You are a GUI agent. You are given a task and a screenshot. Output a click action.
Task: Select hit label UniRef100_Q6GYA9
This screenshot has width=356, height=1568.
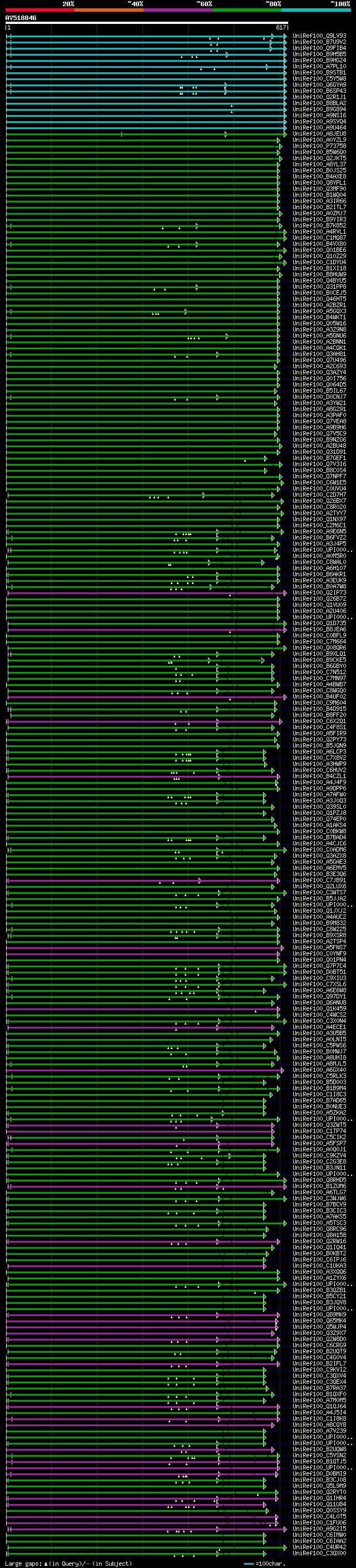(x=319, y=85)
